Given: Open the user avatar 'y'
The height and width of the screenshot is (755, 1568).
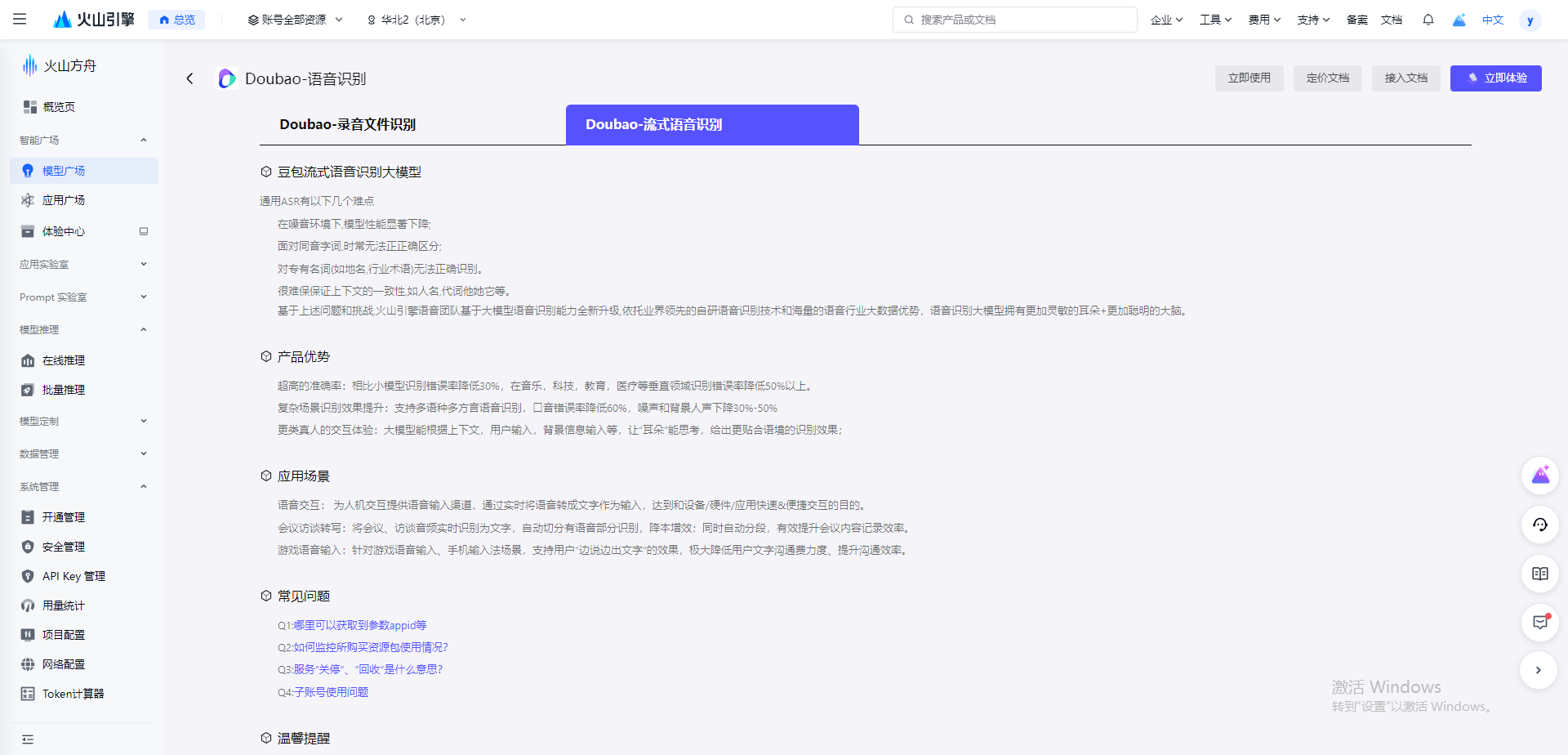Looking at the screenshot, I should point(1530,20).
